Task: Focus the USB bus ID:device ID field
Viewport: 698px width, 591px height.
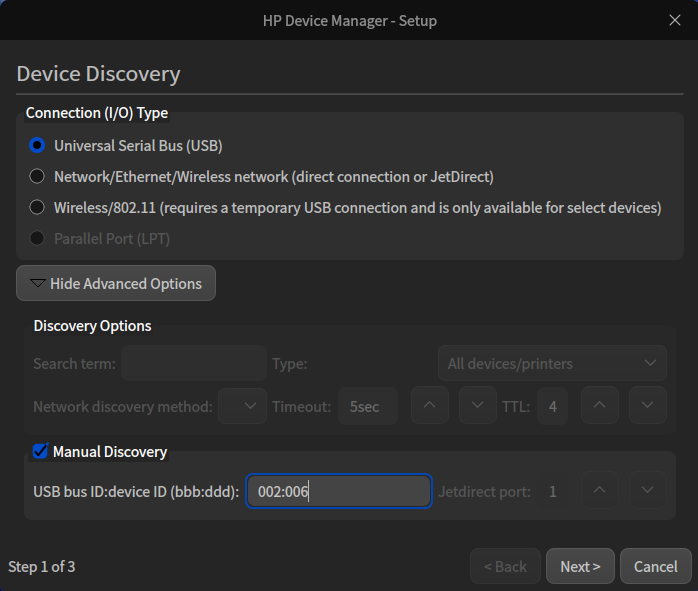Action: [339, 491]
